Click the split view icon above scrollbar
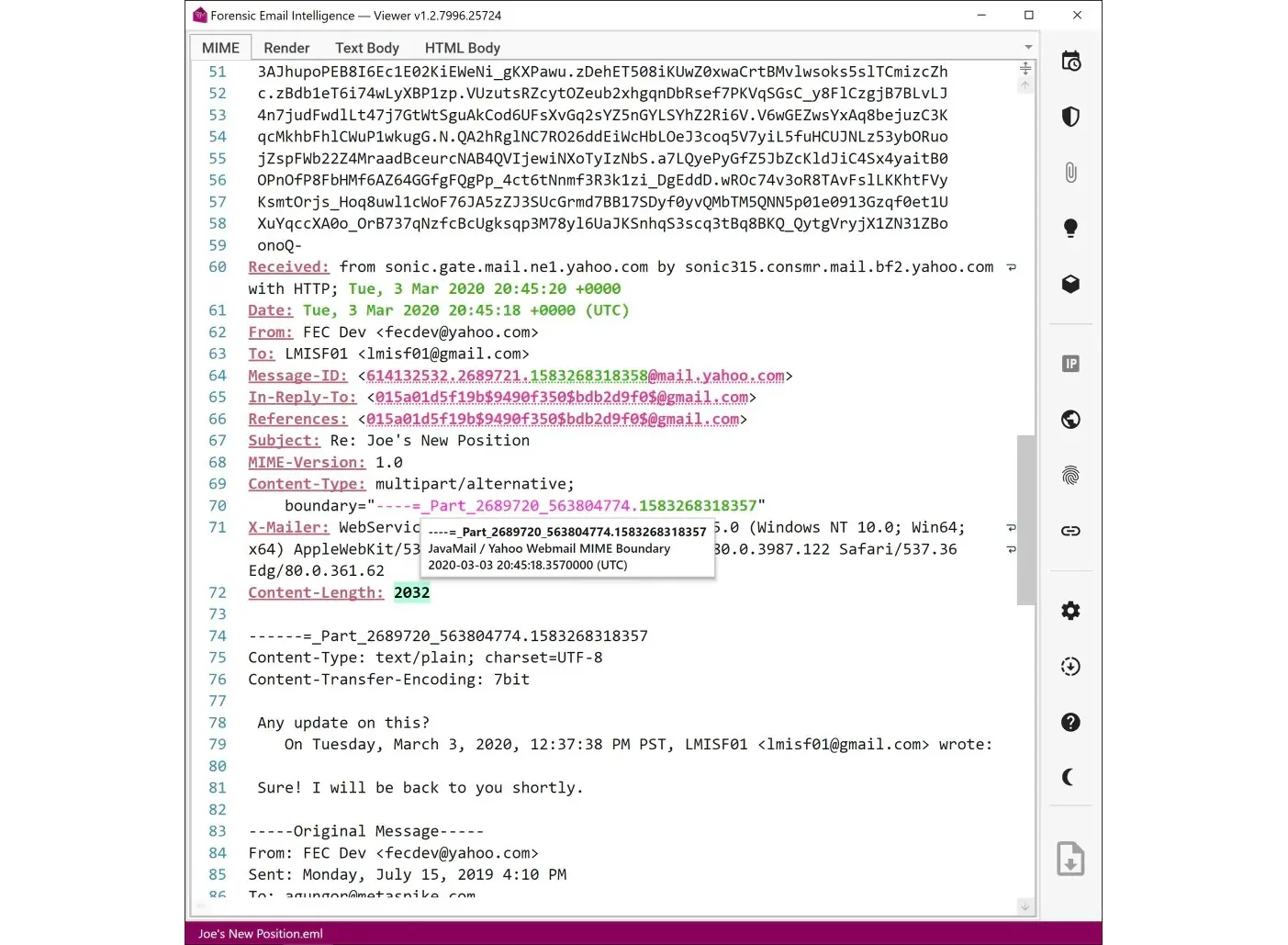Image resolution: width=1288 pixels, height=945 pixels. pos(1025,69)
